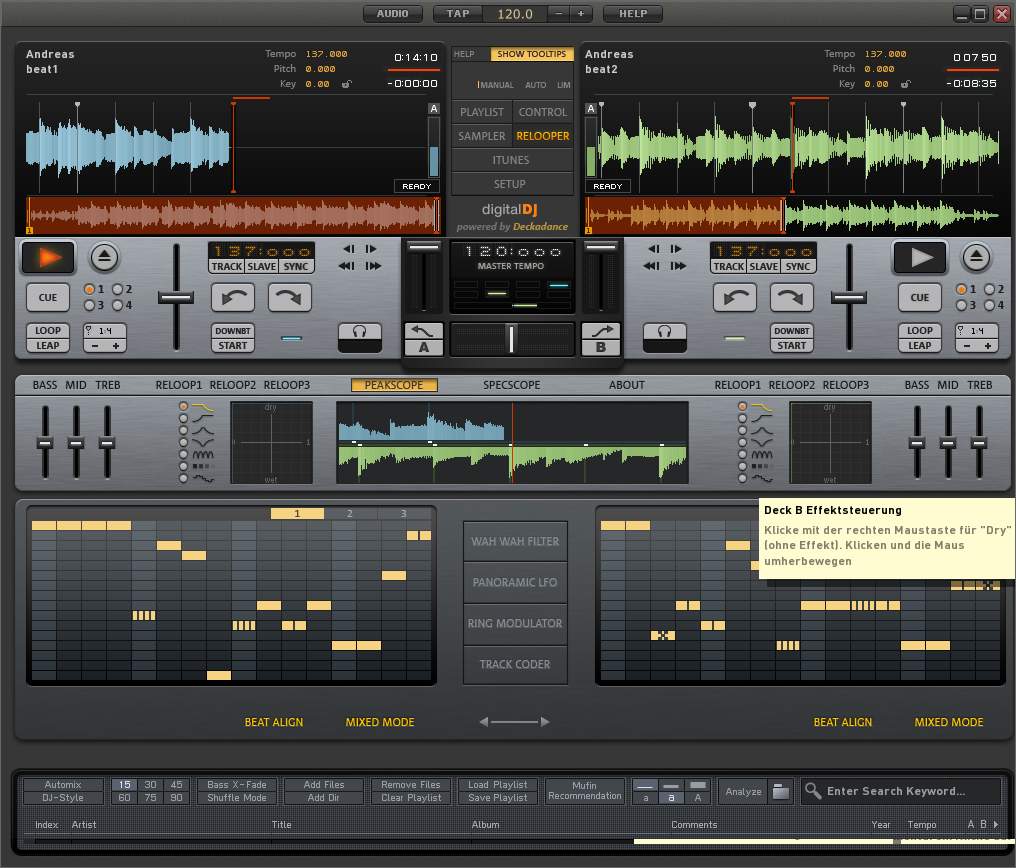
Task: Fast forward Deck A track
Action: tap(374, 266)
